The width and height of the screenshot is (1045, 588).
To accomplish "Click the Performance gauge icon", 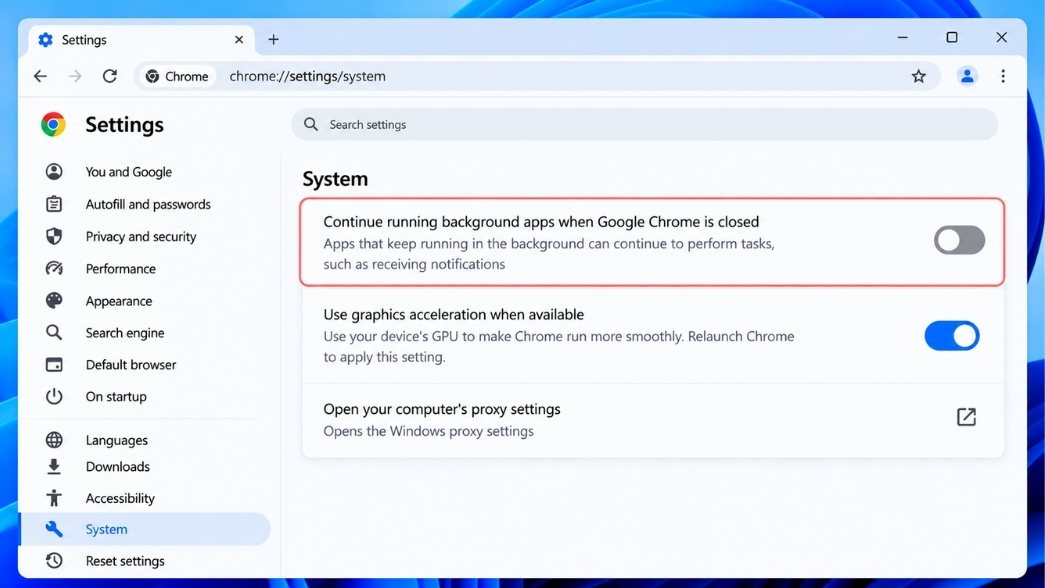I will [x=54, y=268].
